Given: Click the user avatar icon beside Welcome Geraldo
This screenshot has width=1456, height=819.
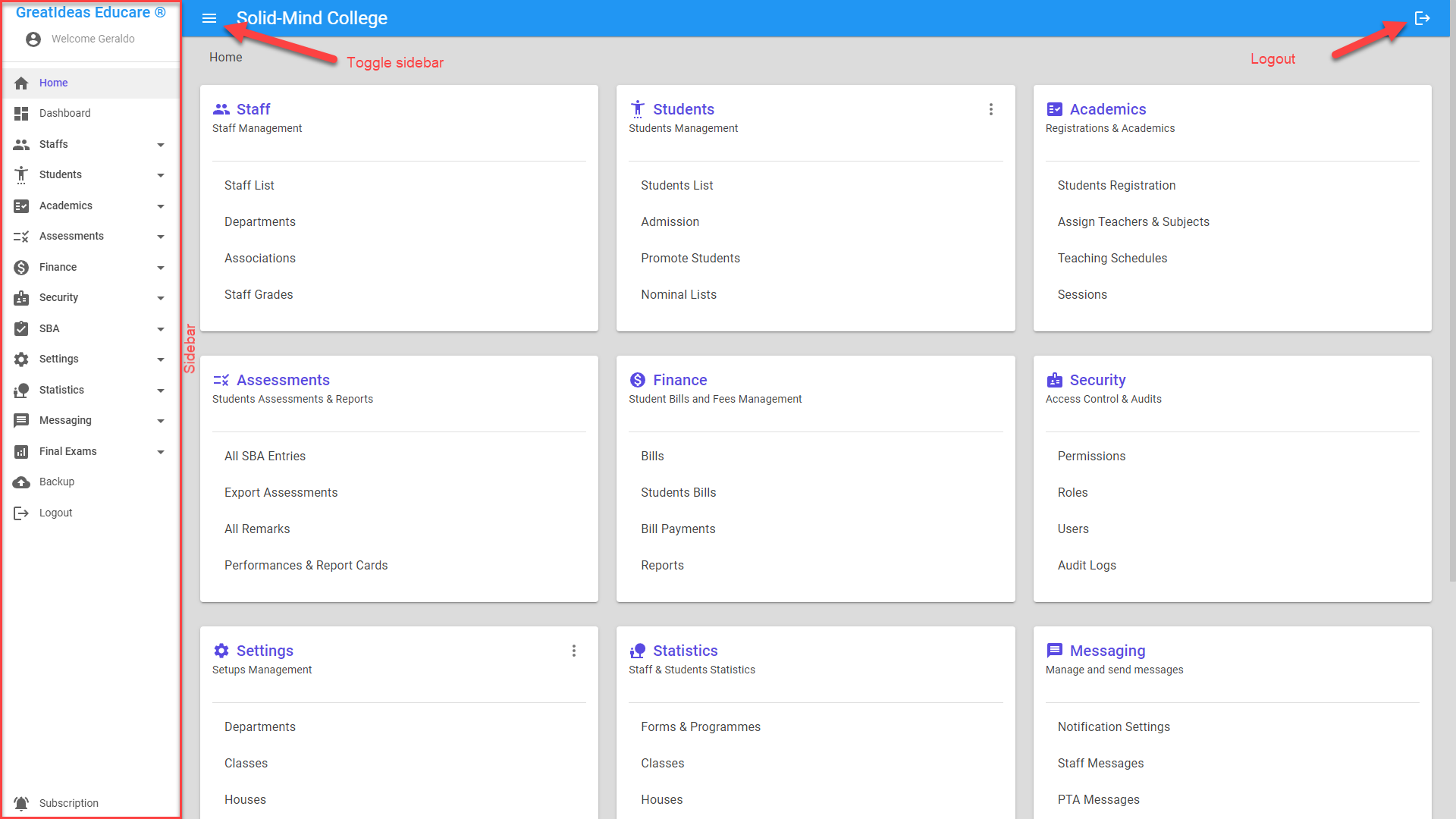Looking at the screenshot, I should (x=33, y=39).
